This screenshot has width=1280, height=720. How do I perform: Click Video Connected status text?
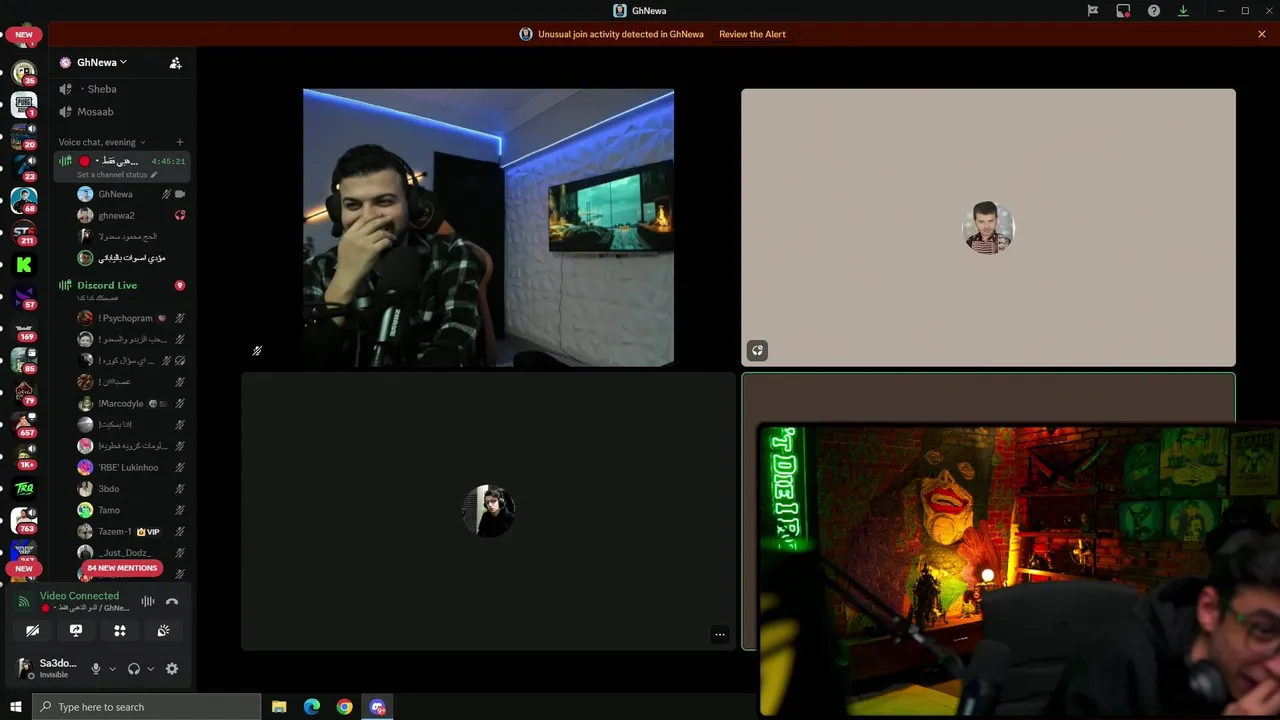[x=79, y=596]
